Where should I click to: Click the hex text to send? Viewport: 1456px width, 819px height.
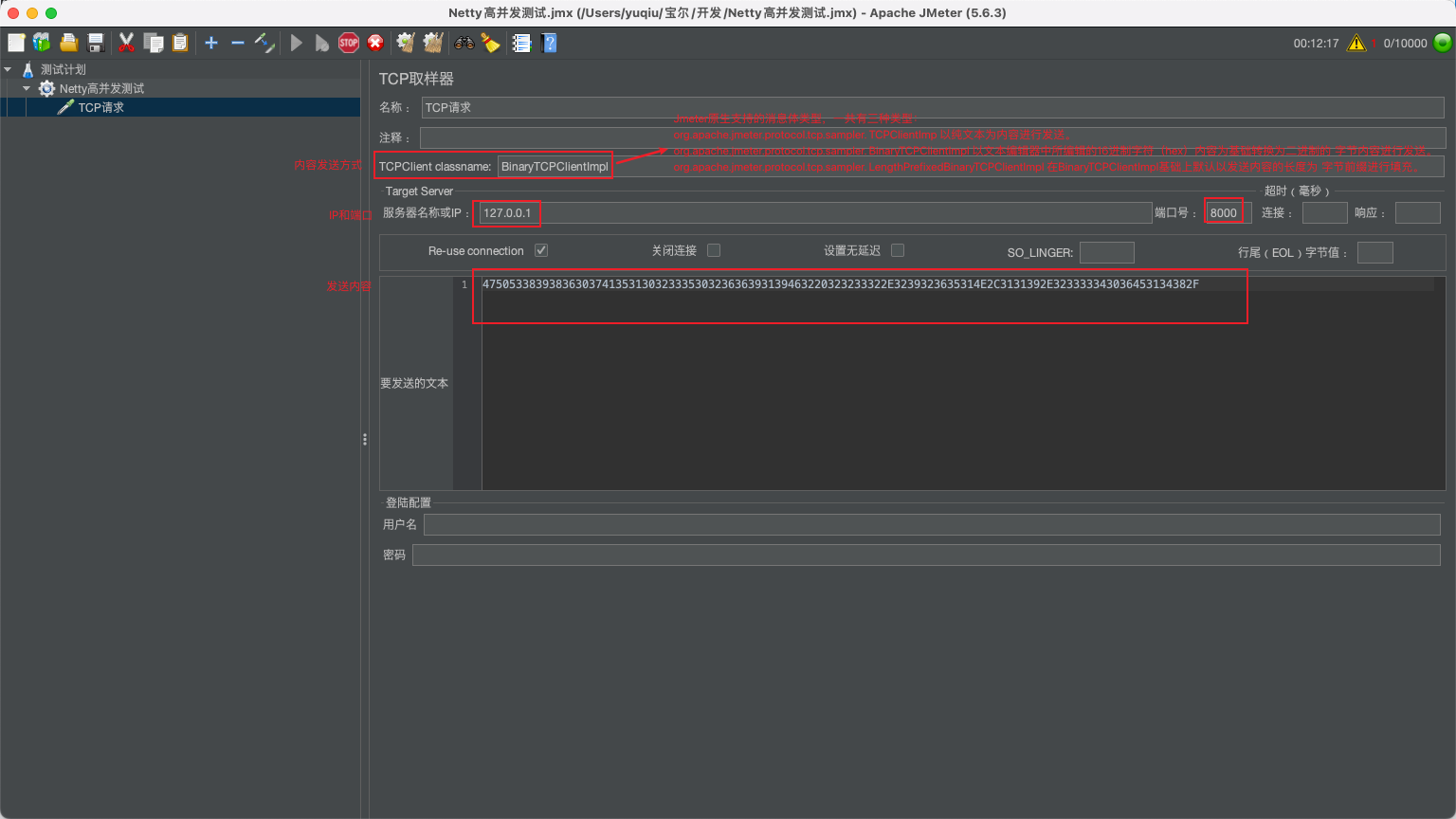pos(841,283)
